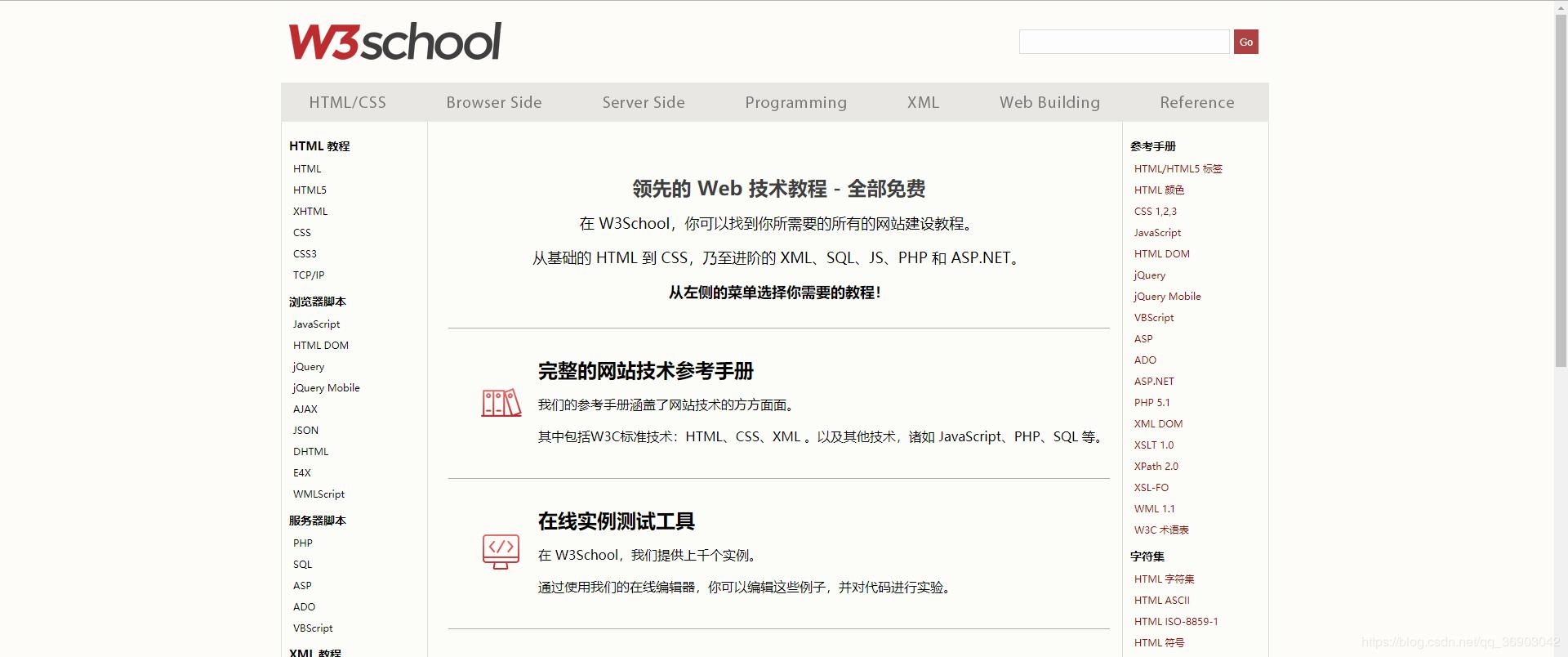Image resolution: width=1568 pixels, height=657 pixels.
Task: Open the AJAX tutorial link
Action: click(x=305, y=409)
